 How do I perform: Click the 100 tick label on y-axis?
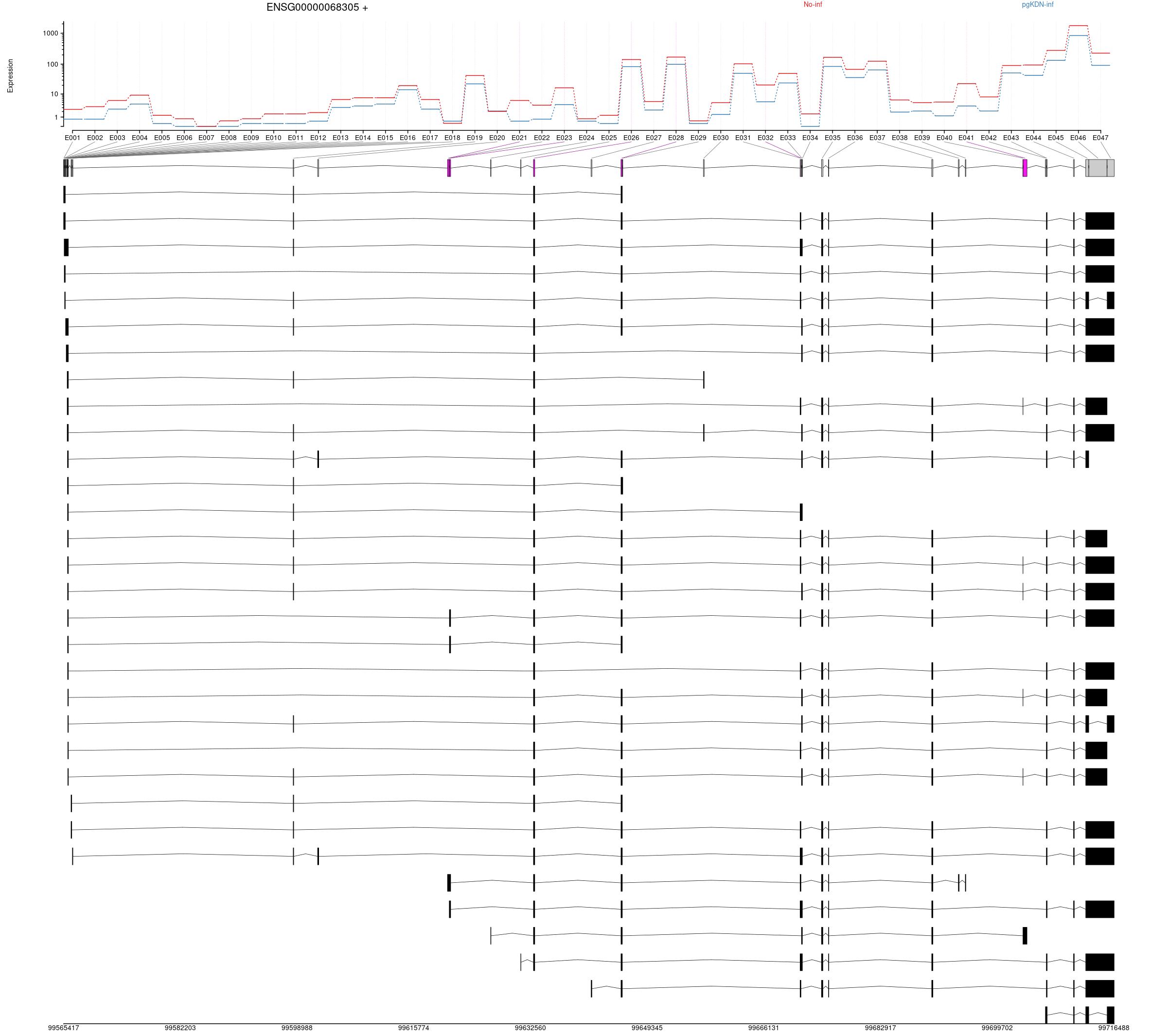coord(52,64)
